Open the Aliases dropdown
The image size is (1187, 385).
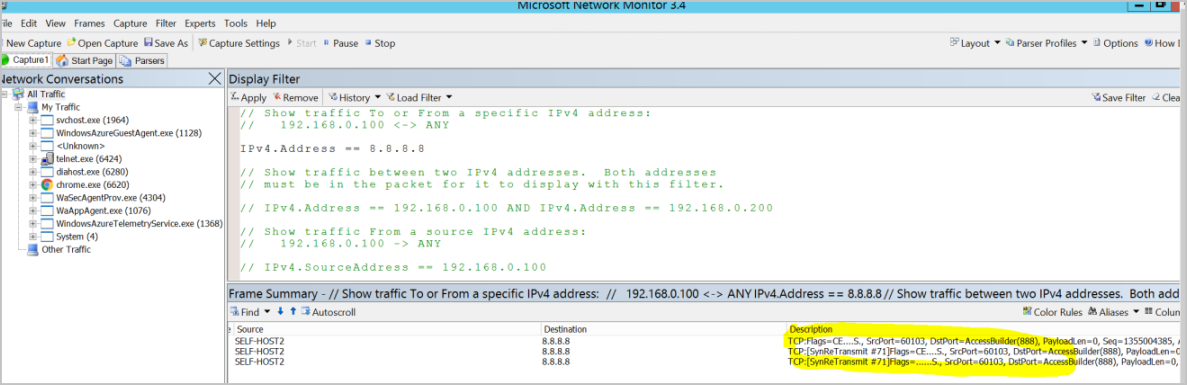point(1114,312)
